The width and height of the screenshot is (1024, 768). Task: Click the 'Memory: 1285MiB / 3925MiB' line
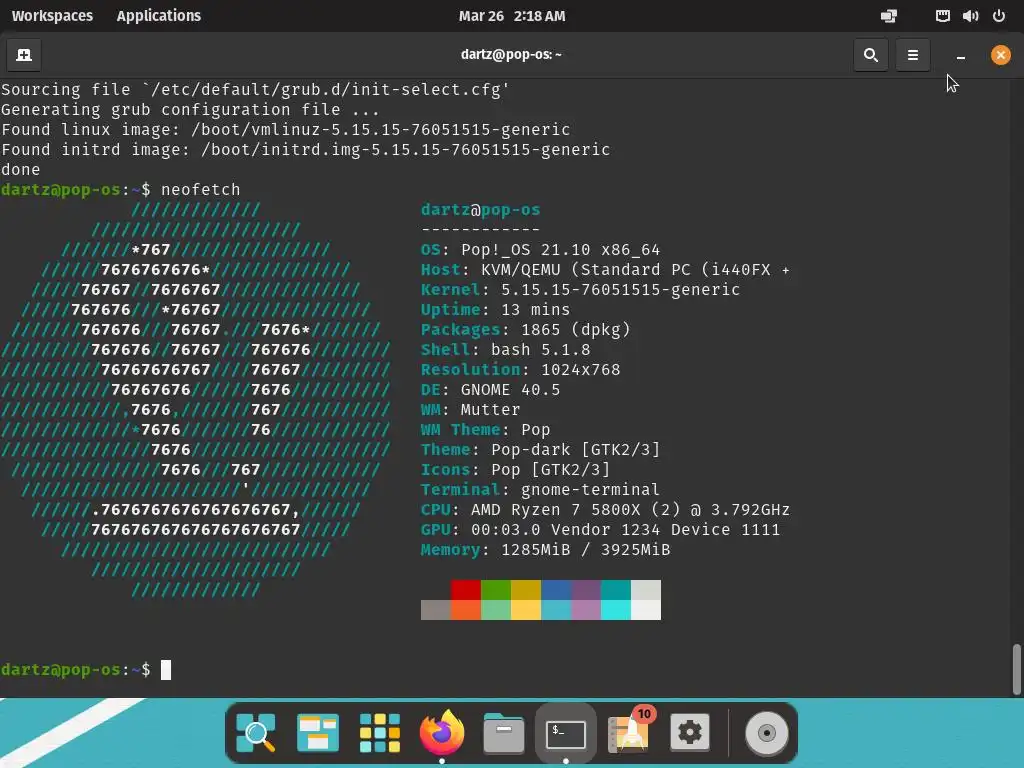click(545, 550)
